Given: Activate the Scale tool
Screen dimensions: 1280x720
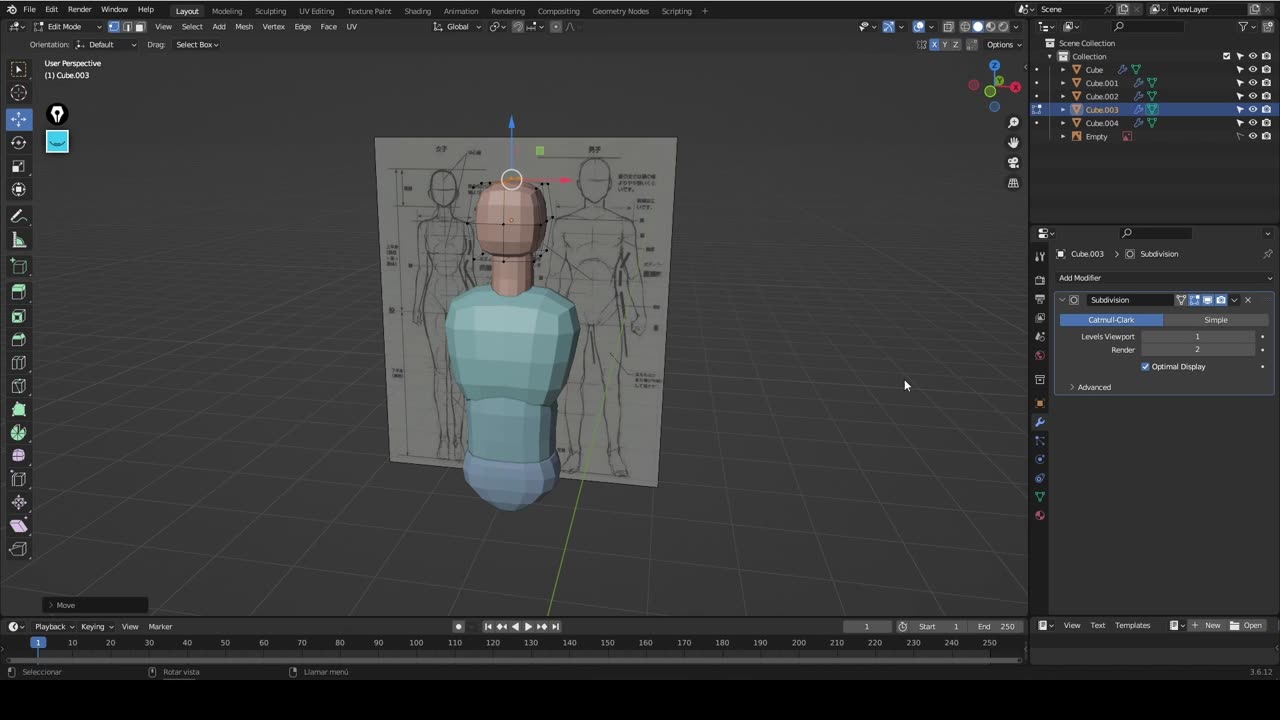Looking at the screenshot, I should tap(18, 166).
